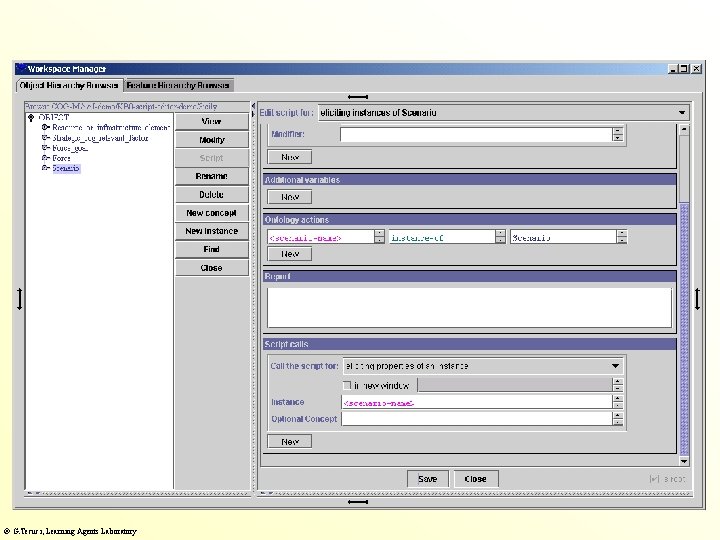
Task: Click the script editor scrollbar down arrow
Action: point(684,461)
